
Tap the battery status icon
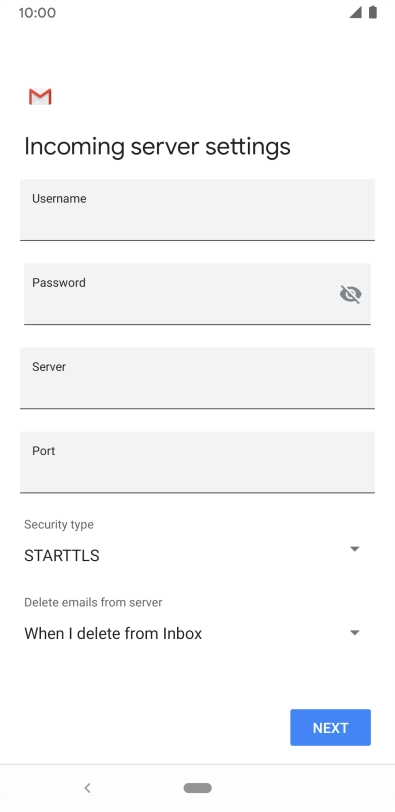373,12
